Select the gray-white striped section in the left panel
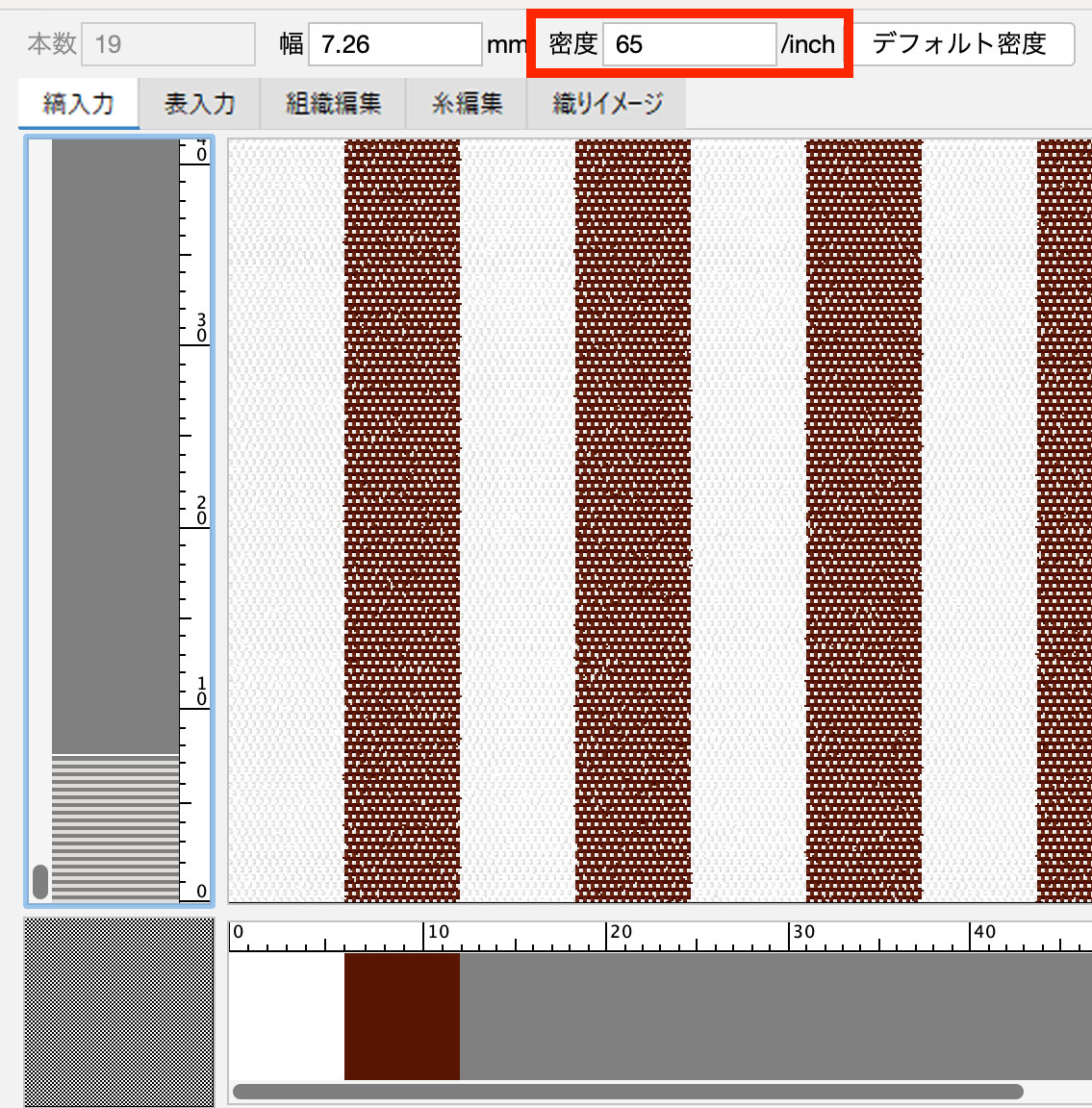Viewport: 1092px width, 1108px height. 115,827
